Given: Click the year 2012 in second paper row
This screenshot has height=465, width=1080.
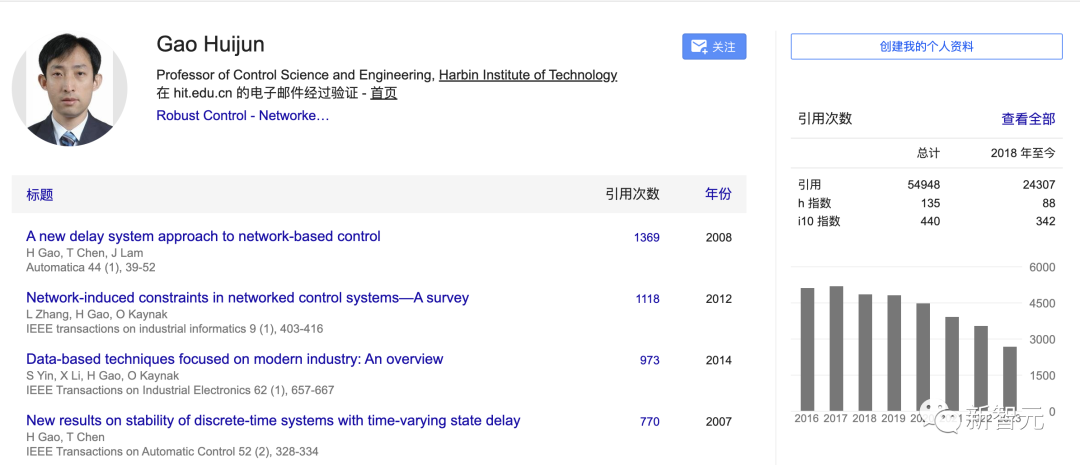Looking at the screenshot, I should (x=718, y=299).
